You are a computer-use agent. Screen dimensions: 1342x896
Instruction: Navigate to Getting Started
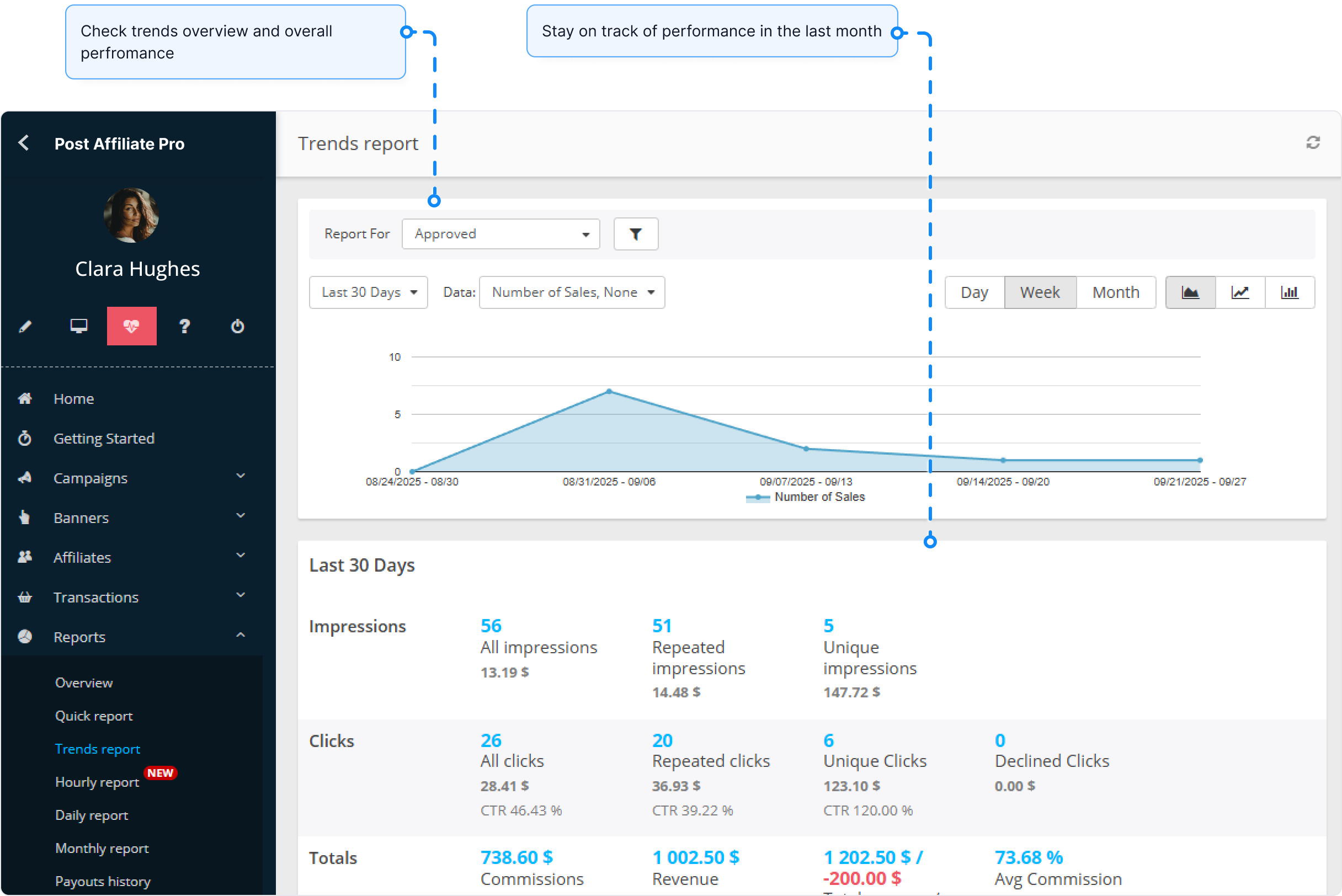point(104,438)
